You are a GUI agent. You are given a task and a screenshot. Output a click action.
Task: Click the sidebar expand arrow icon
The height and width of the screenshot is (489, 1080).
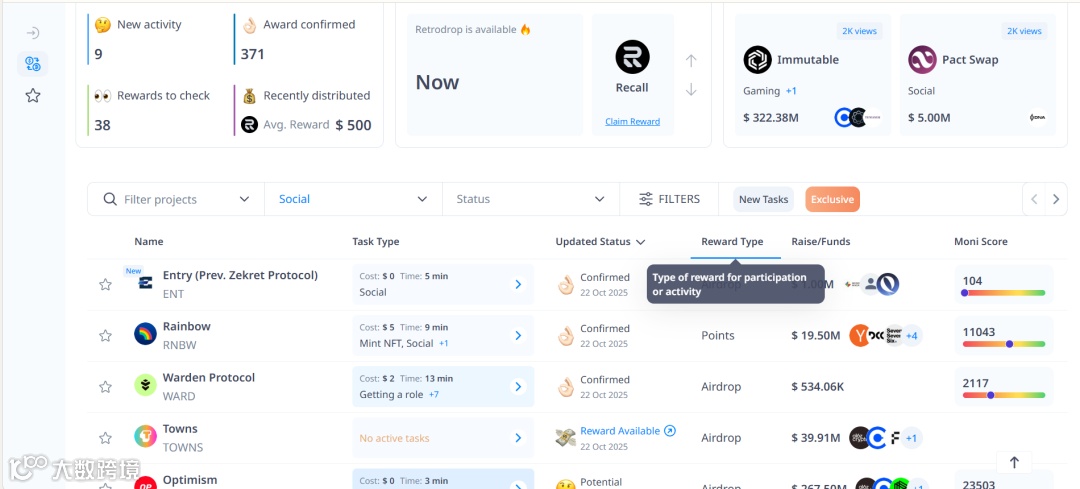(33, 33)
